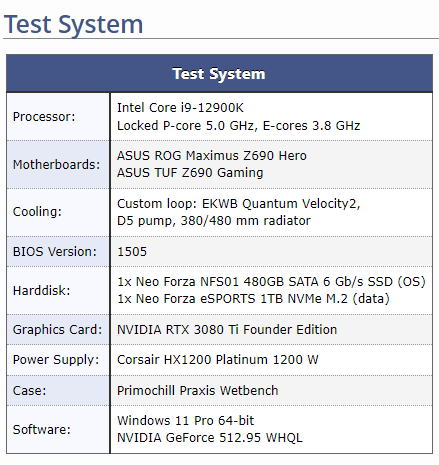Click Primochill Praxis Wetbench case entry
The height and width of the screenshot is (465, 439).
[x=198, y=391]
